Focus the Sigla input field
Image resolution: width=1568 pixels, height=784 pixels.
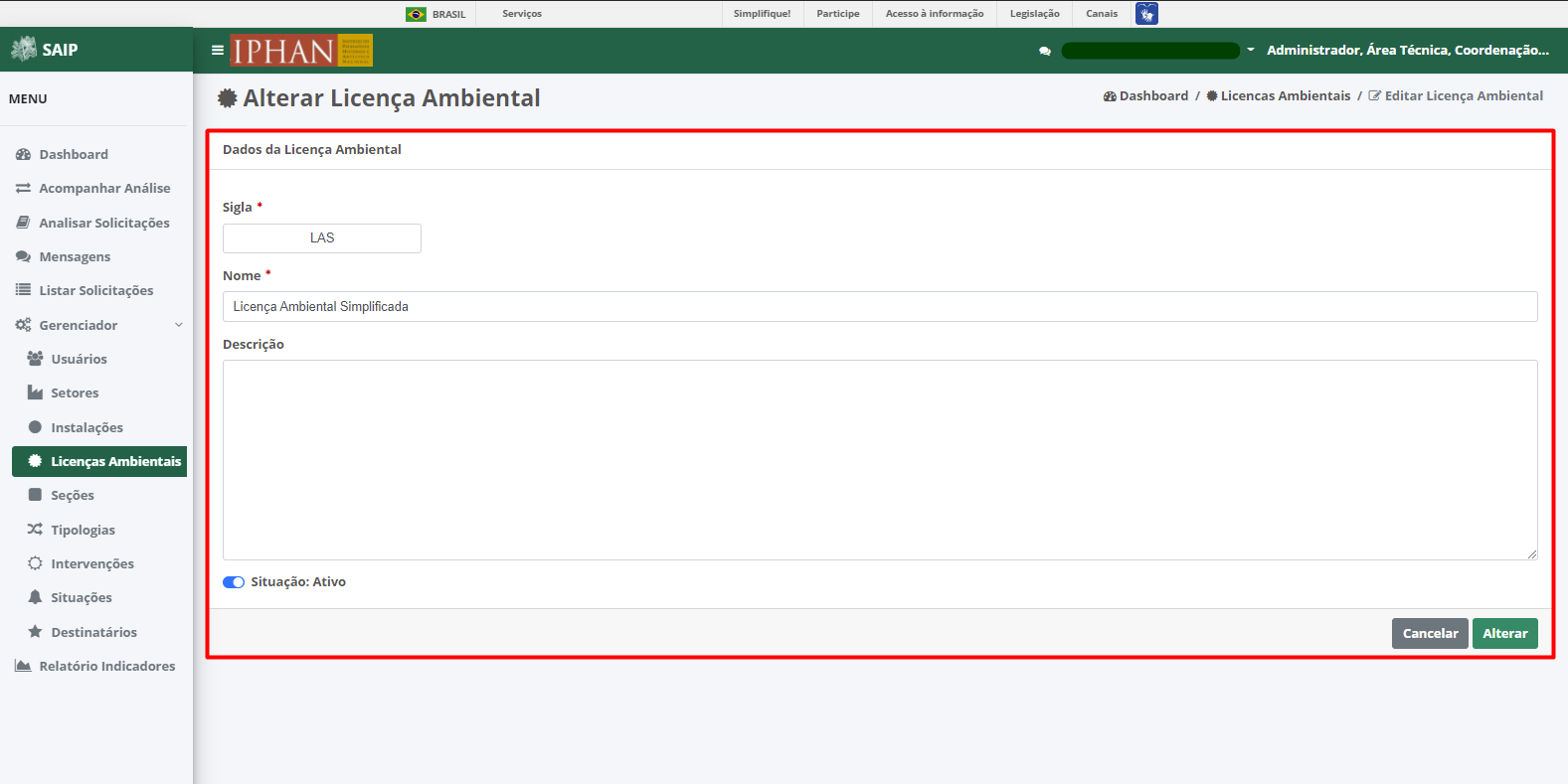[x=322, y=238]
